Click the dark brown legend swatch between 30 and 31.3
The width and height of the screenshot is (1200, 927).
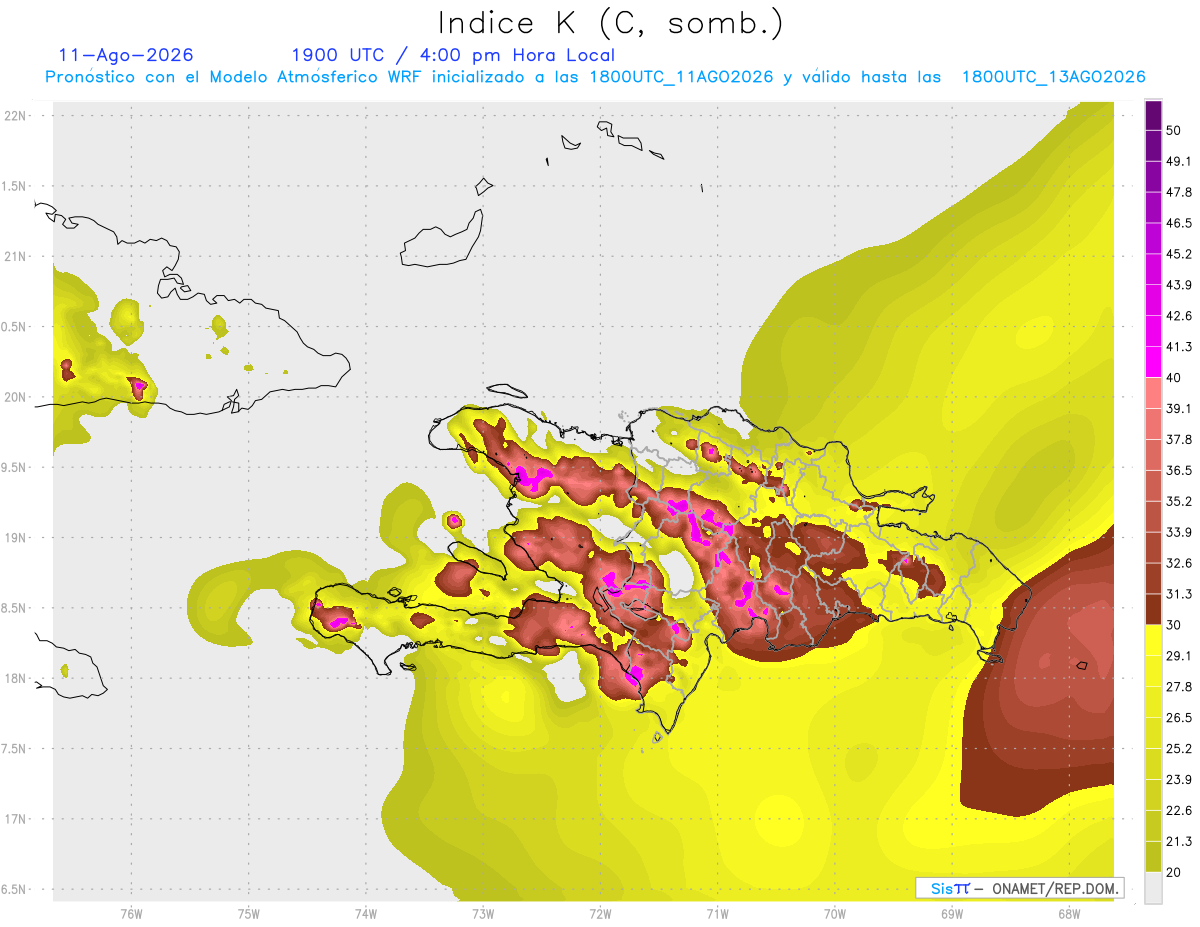[x=1153, y=609]
